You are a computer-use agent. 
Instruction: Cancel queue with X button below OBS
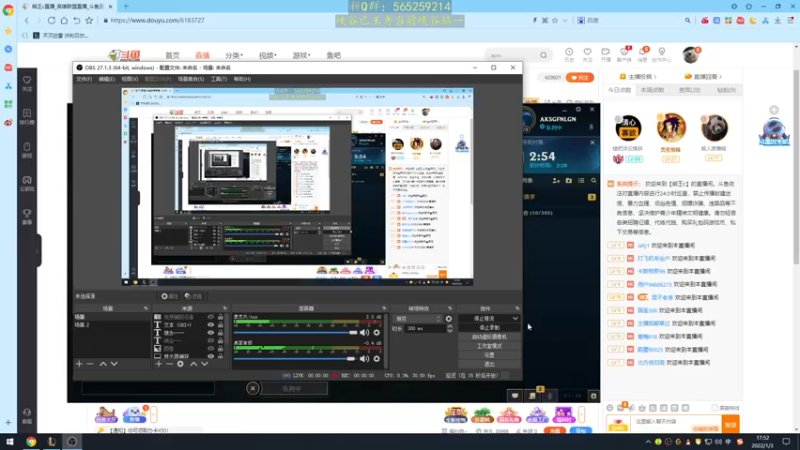pyautogui.click(x=253, y=389)
